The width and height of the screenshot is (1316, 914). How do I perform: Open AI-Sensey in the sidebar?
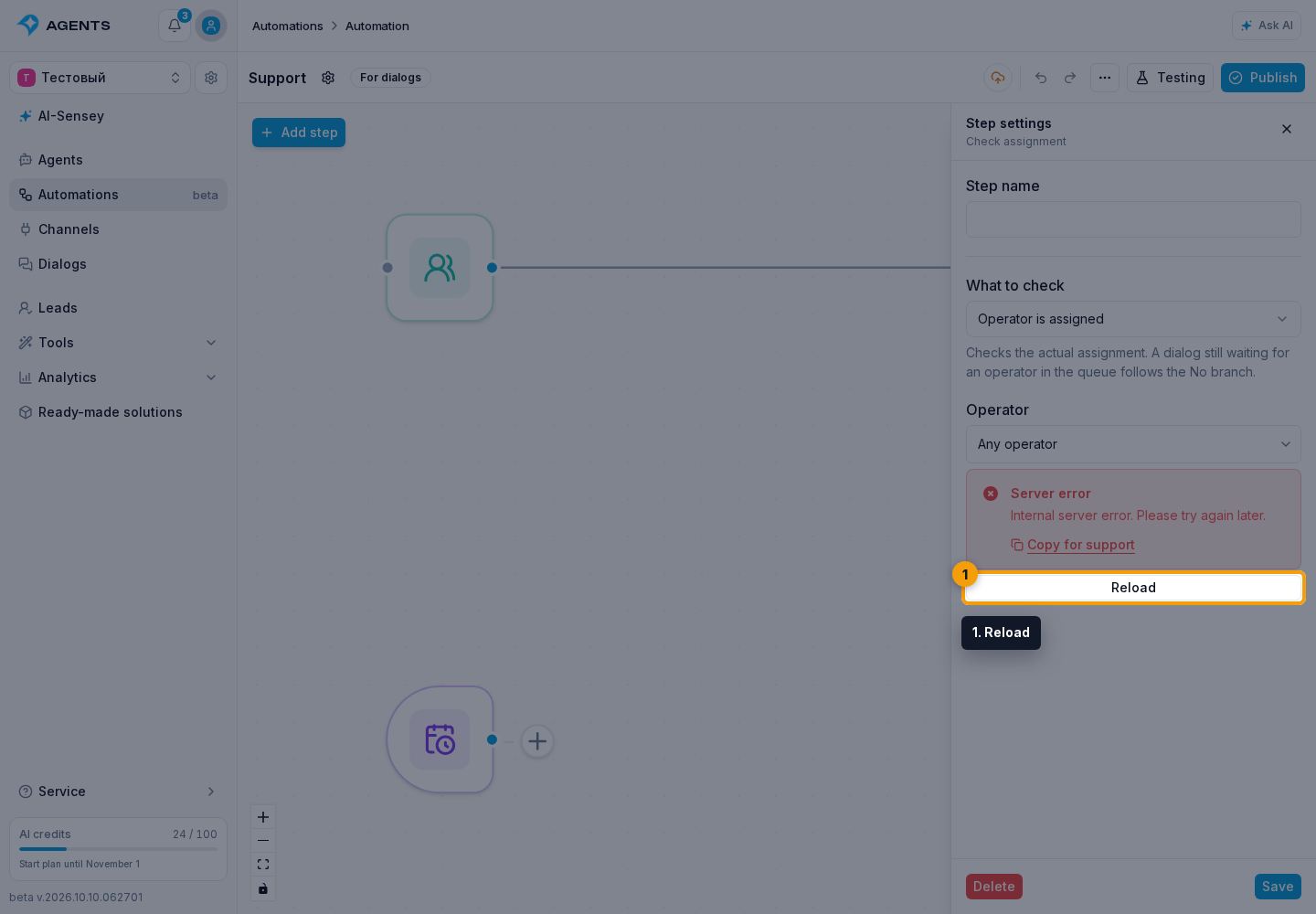point(118,116)
